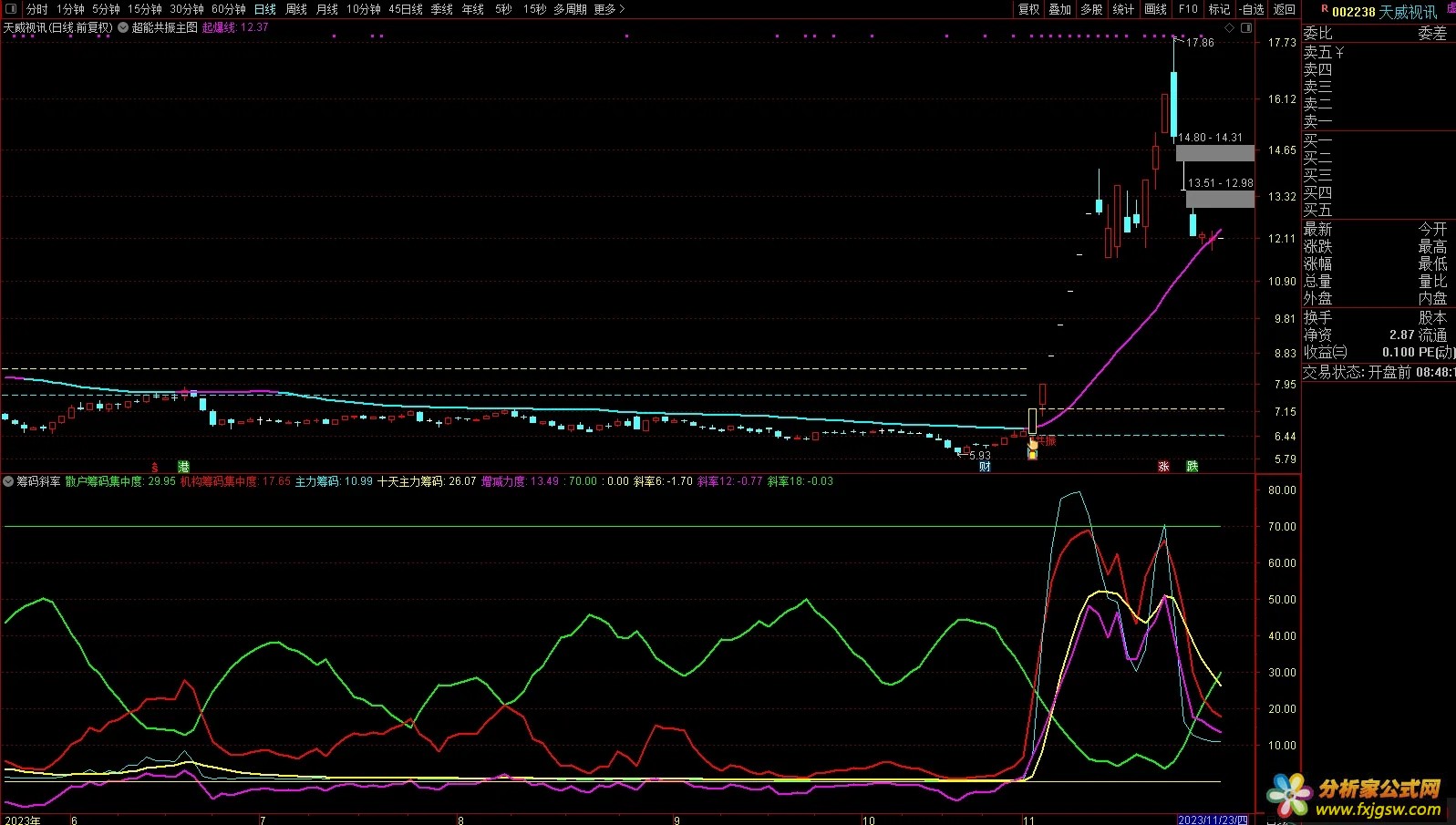This screenshot has width=1456, height=825.
Task: Open the 画线 drawing tools
Action: point(1155,8)
